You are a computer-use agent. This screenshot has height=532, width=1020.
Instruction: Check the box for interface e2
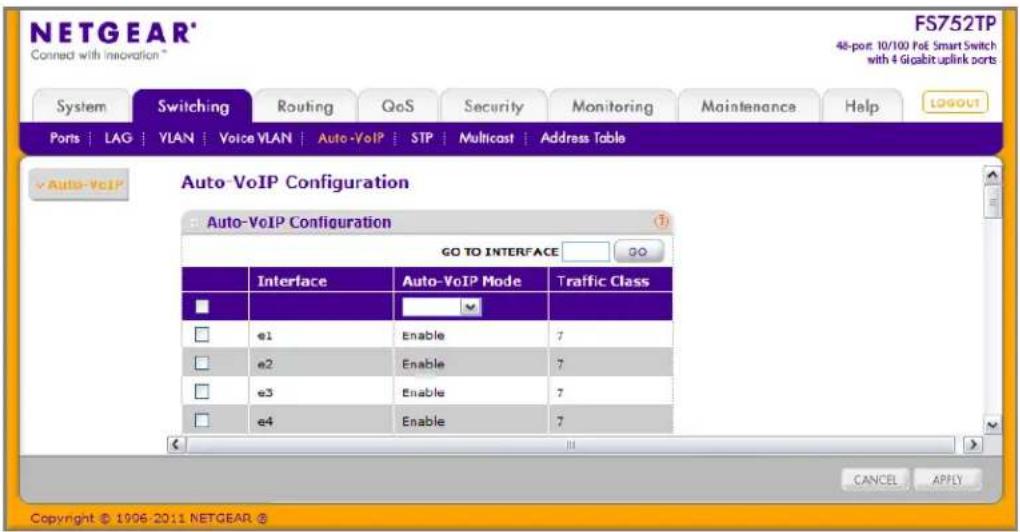click(x=202, y=363)
